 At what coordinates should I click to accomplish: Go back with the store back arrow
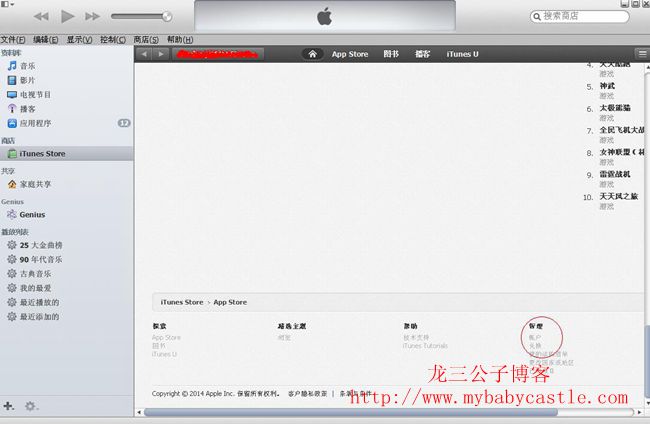144,54
